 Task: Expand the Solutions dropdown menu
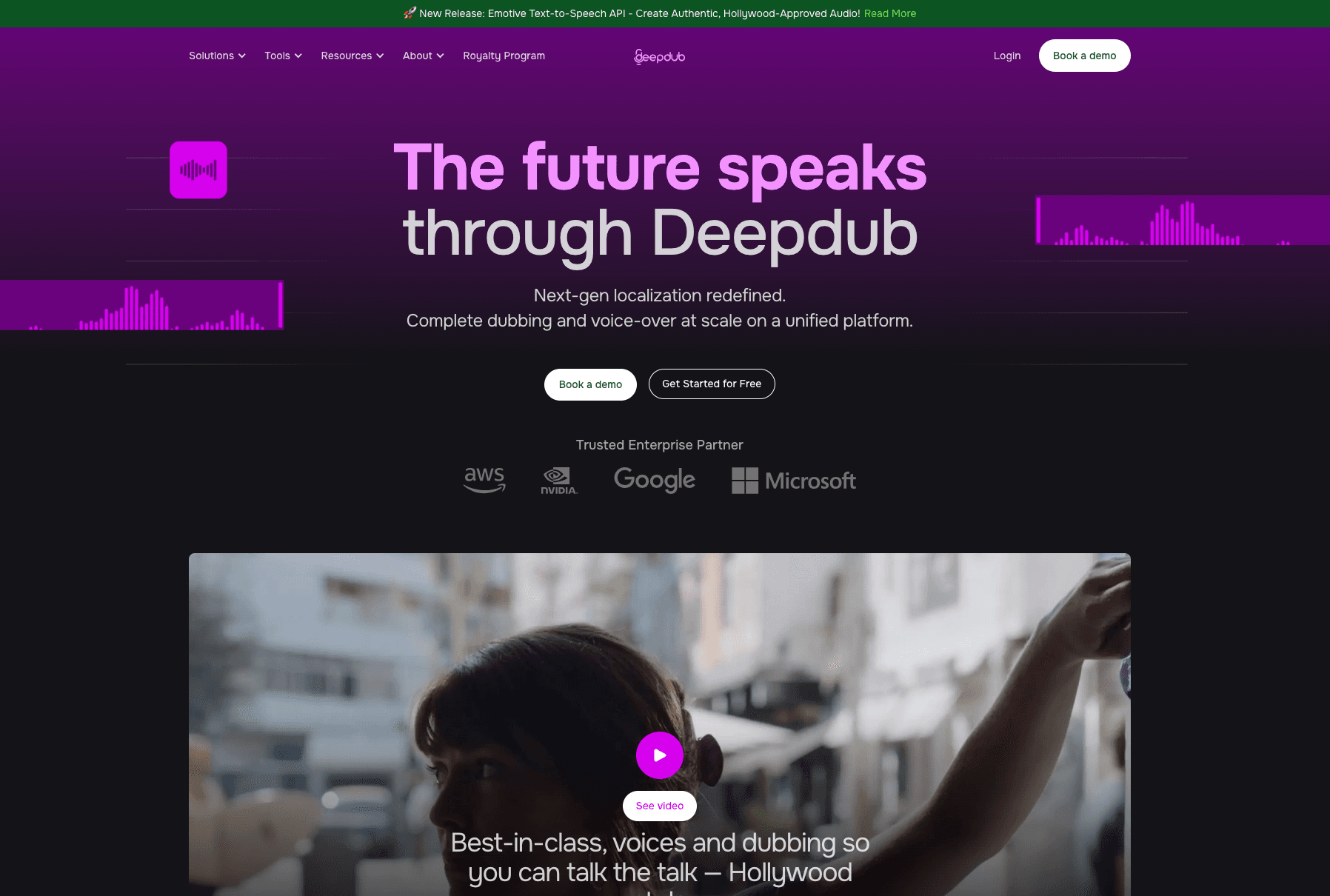[x=217, y=56]
